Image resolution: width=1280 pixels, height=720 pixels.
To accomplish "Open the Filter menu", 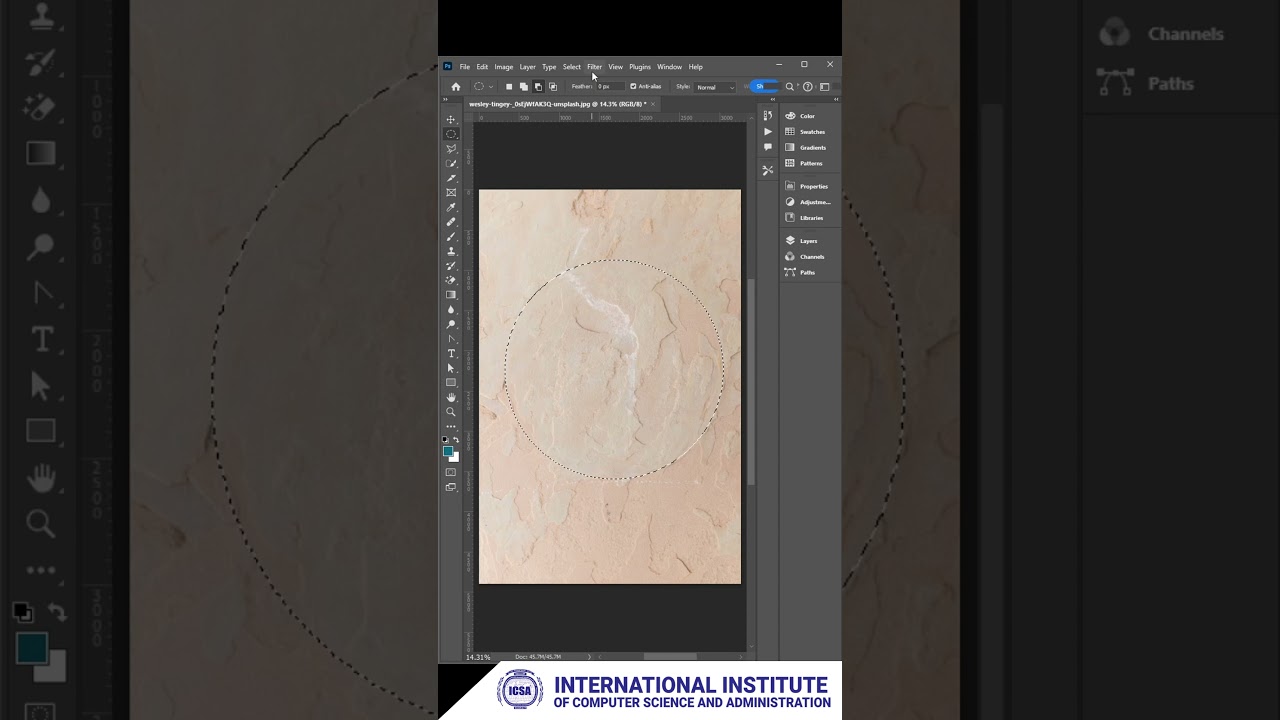I will click(594, 67).
